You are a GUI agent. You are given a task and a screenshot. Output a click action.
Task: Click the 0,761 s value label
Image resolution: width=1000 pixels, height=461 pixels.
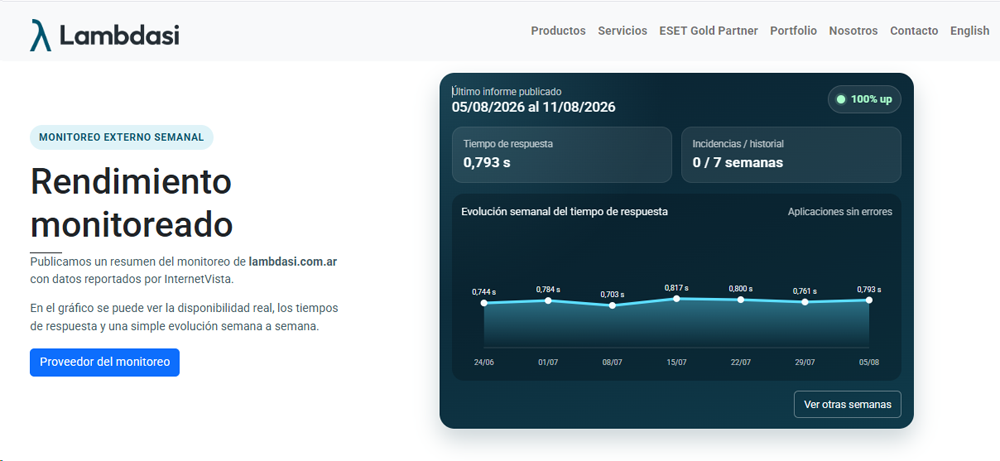pos(805,291)
